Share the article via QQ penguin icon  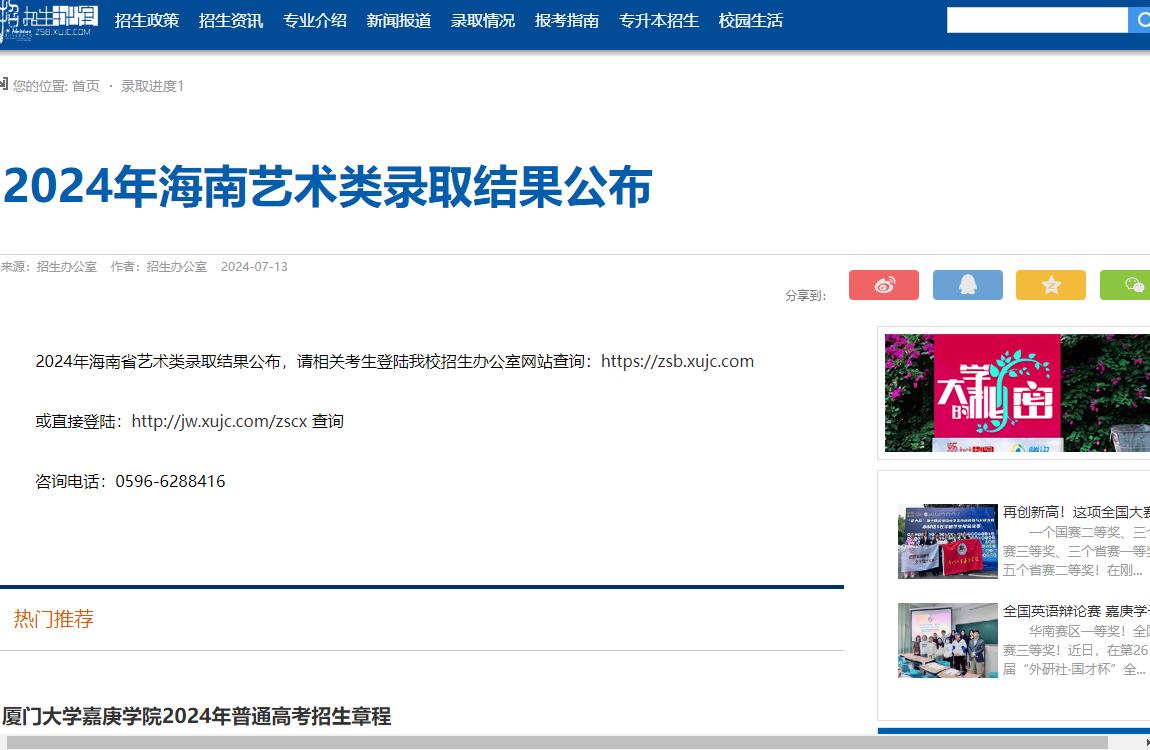coord(967,285)
